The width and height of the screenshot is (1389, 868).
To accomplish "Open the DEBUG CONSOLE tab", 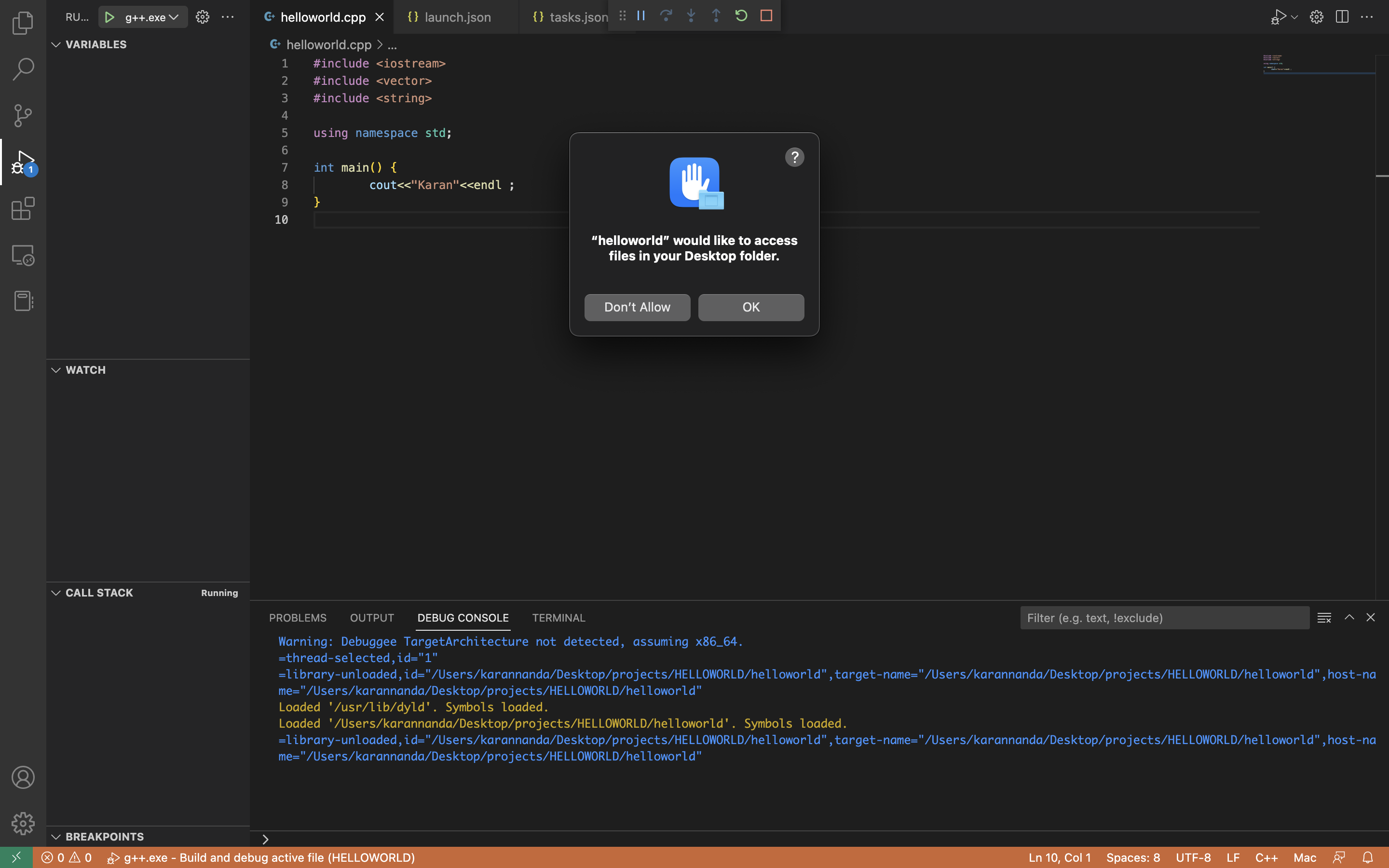I will pyautogui.click(x=463, y=618).
